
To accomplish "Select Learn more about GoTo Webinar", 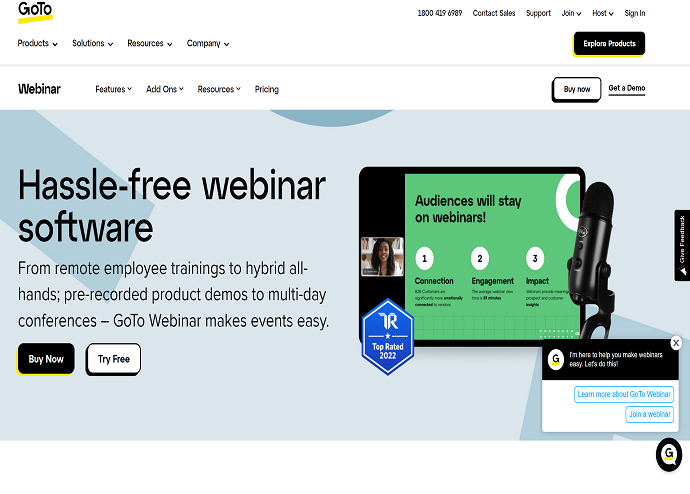I will tap(624, 394).
